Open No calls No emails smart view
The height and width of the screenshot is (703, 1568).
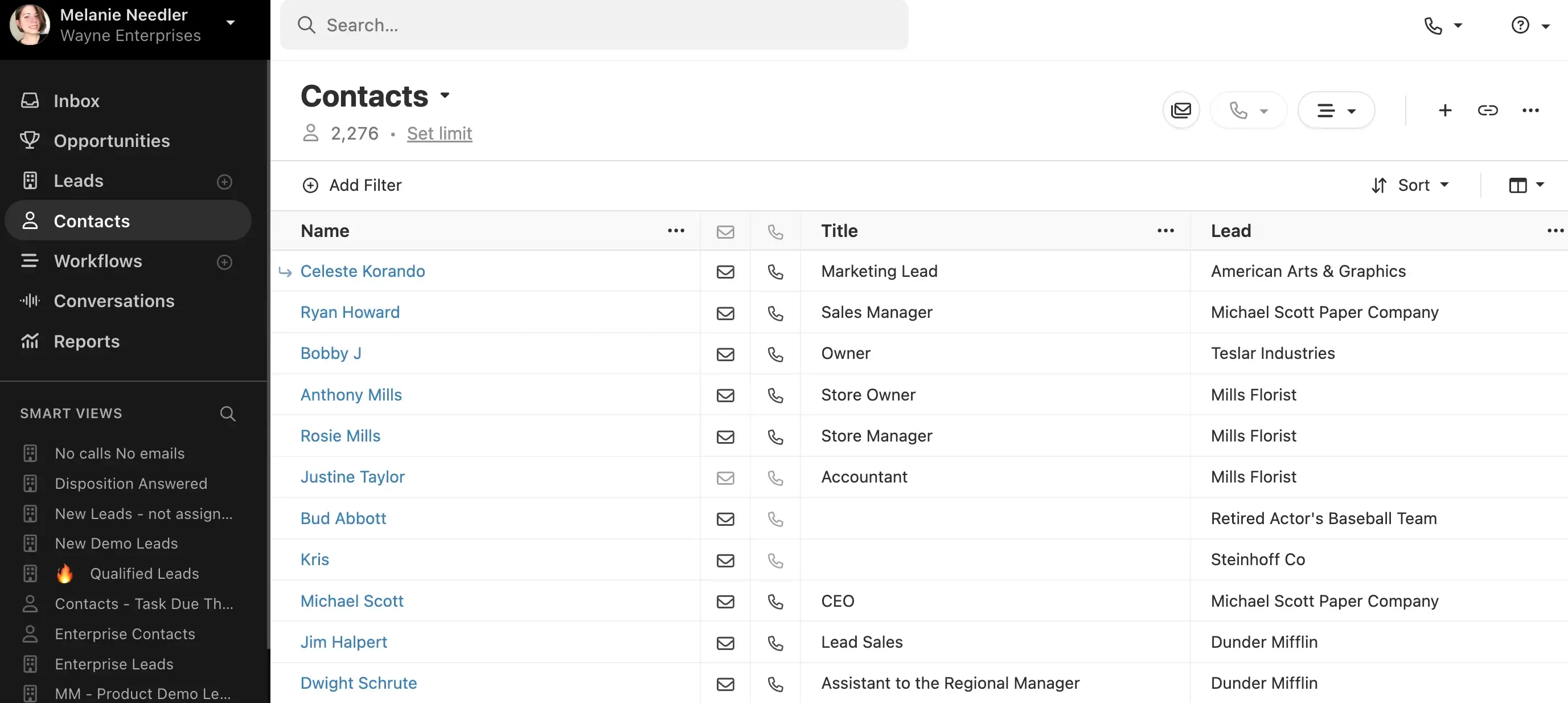click(x=120, y=454)
